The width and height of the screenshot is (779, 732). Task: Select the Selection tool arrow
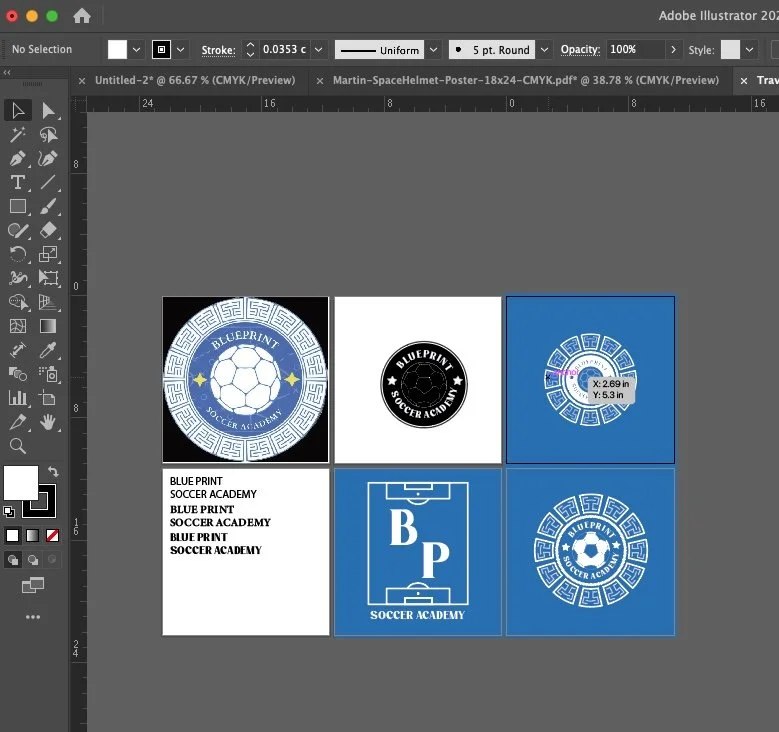pos(18,110)
